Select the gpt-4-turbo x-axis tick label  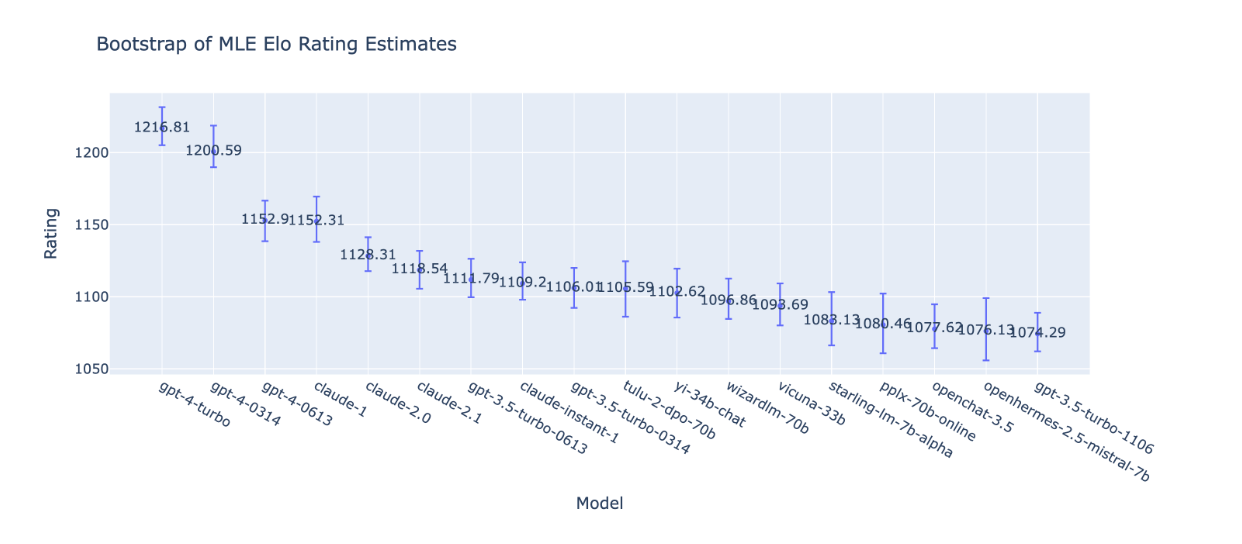(194, 404)
